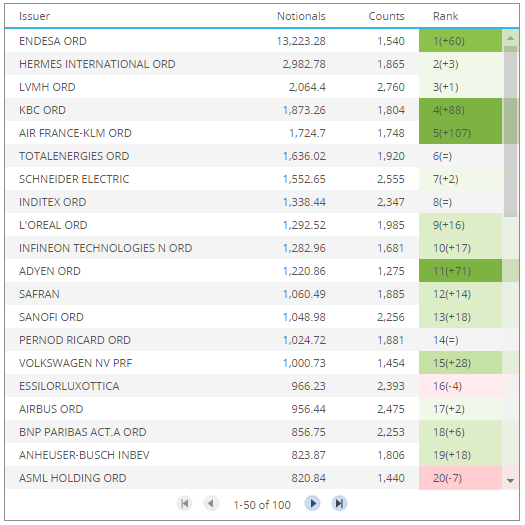Go to next page of results
This screenshot has width=525, height=525.
point(312,503)
